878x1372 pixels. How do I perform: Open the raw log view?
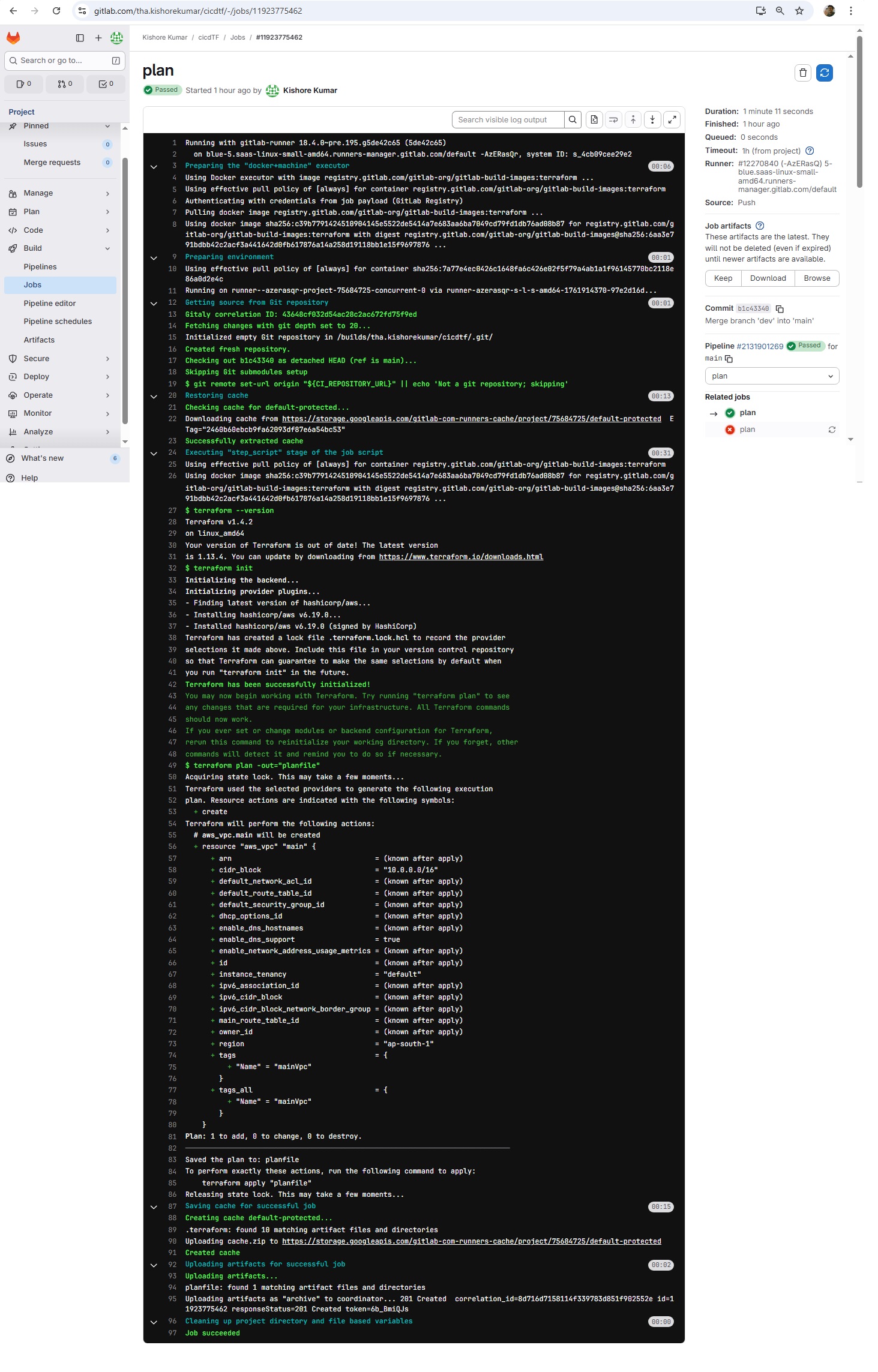(x=594, y=120)
